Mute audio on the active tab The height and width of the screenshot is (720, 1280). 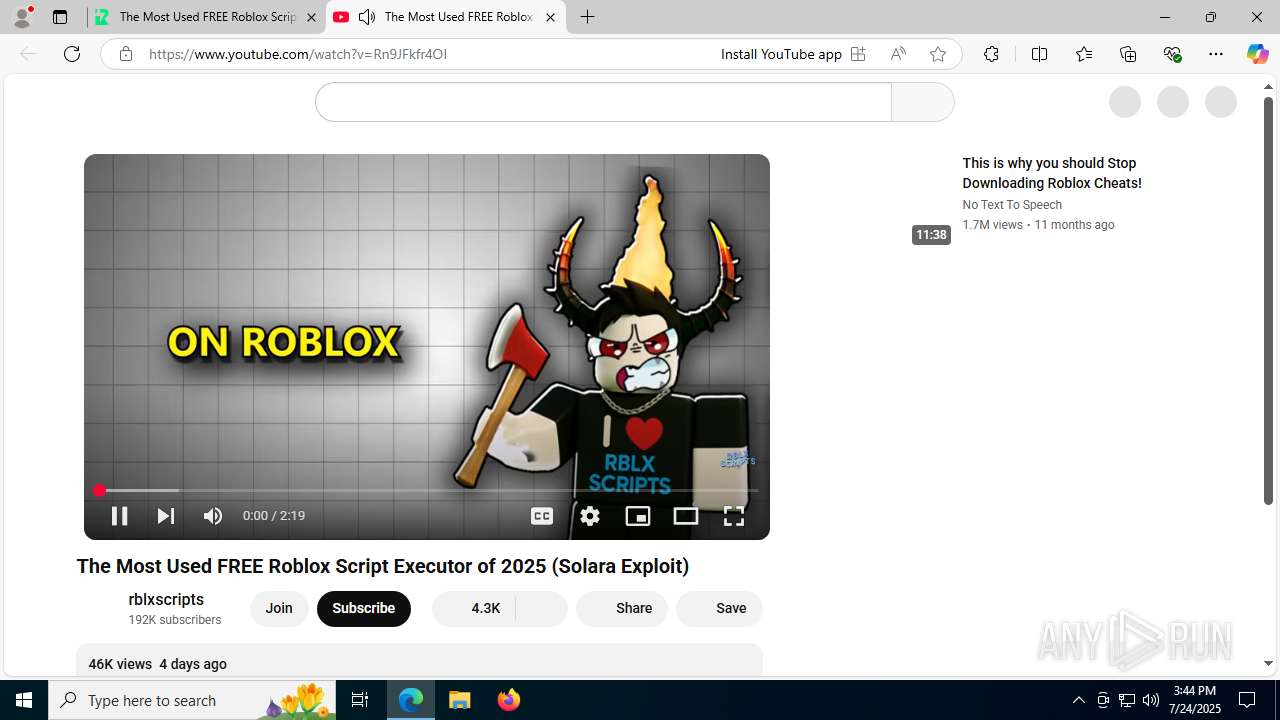[x=367, y=17]
